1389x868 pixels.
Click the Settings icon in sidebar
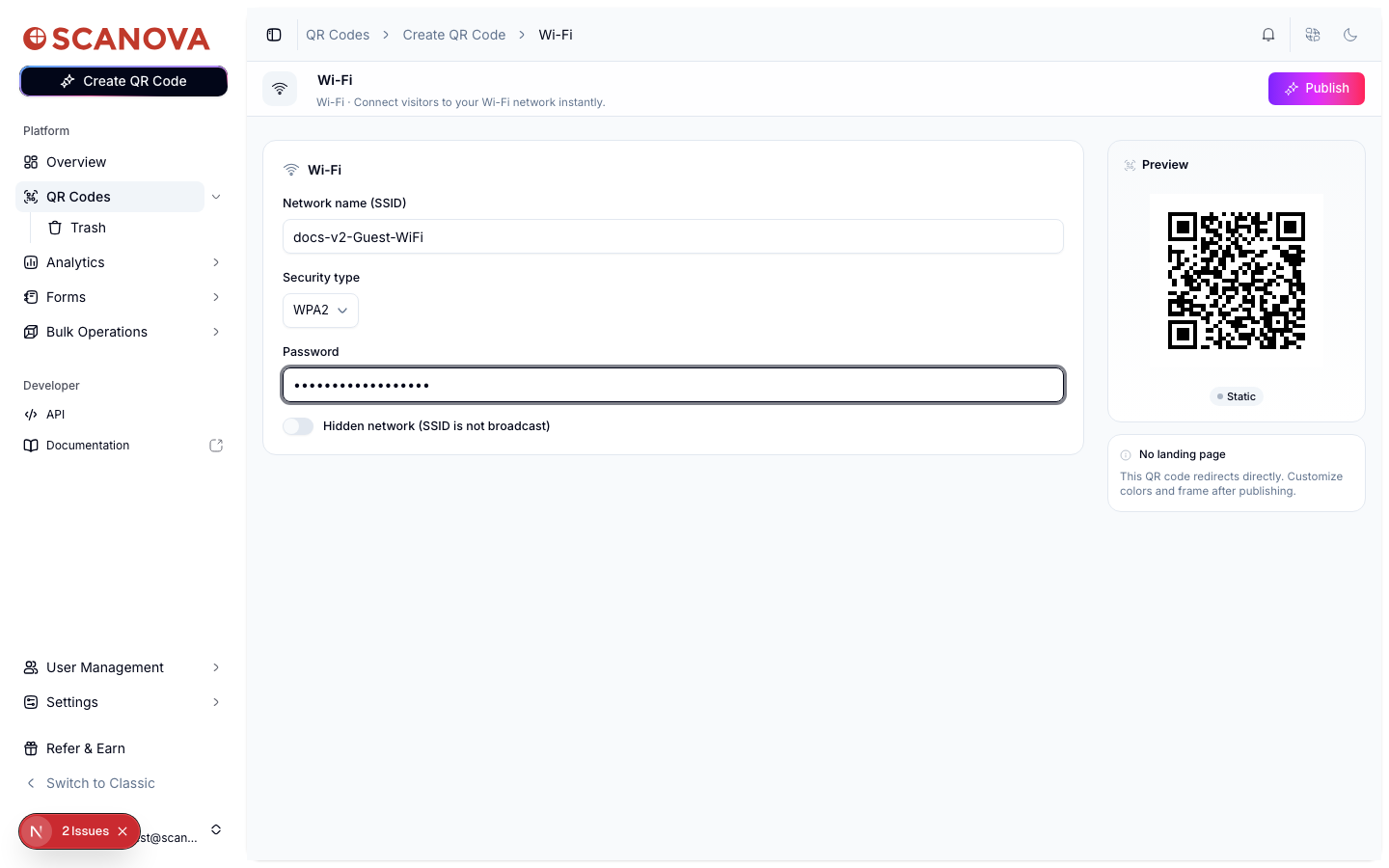pos(31,702)
